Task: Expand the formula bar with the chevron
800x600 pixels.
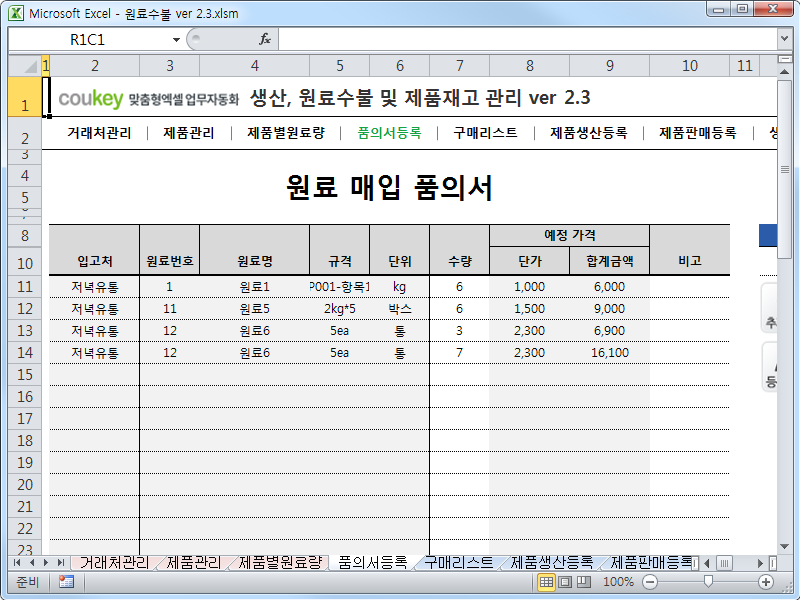Action: 785,39
